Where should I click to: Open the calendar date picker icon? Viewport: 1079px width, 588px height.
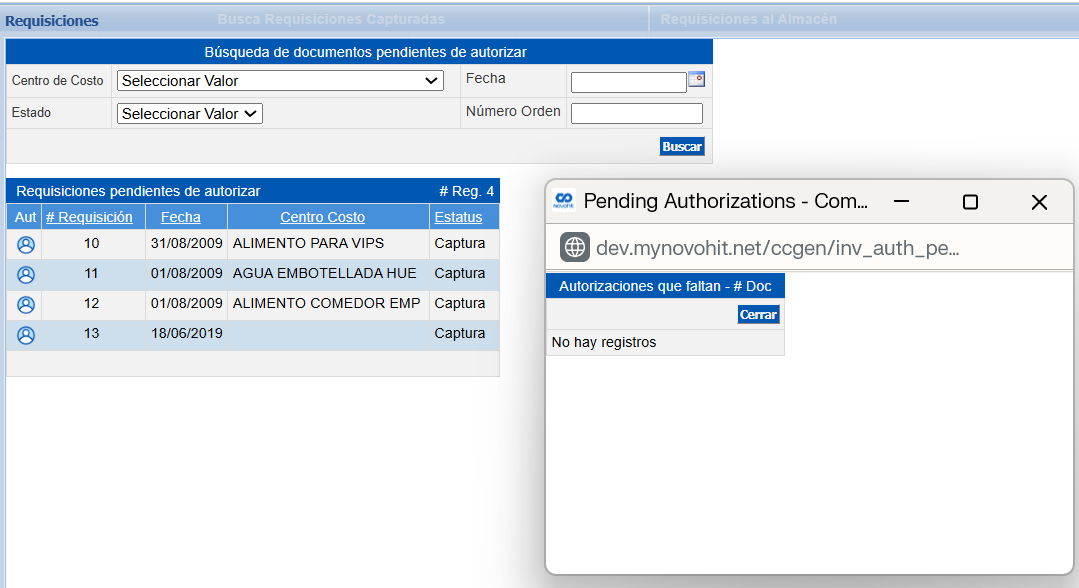[696, 80]
